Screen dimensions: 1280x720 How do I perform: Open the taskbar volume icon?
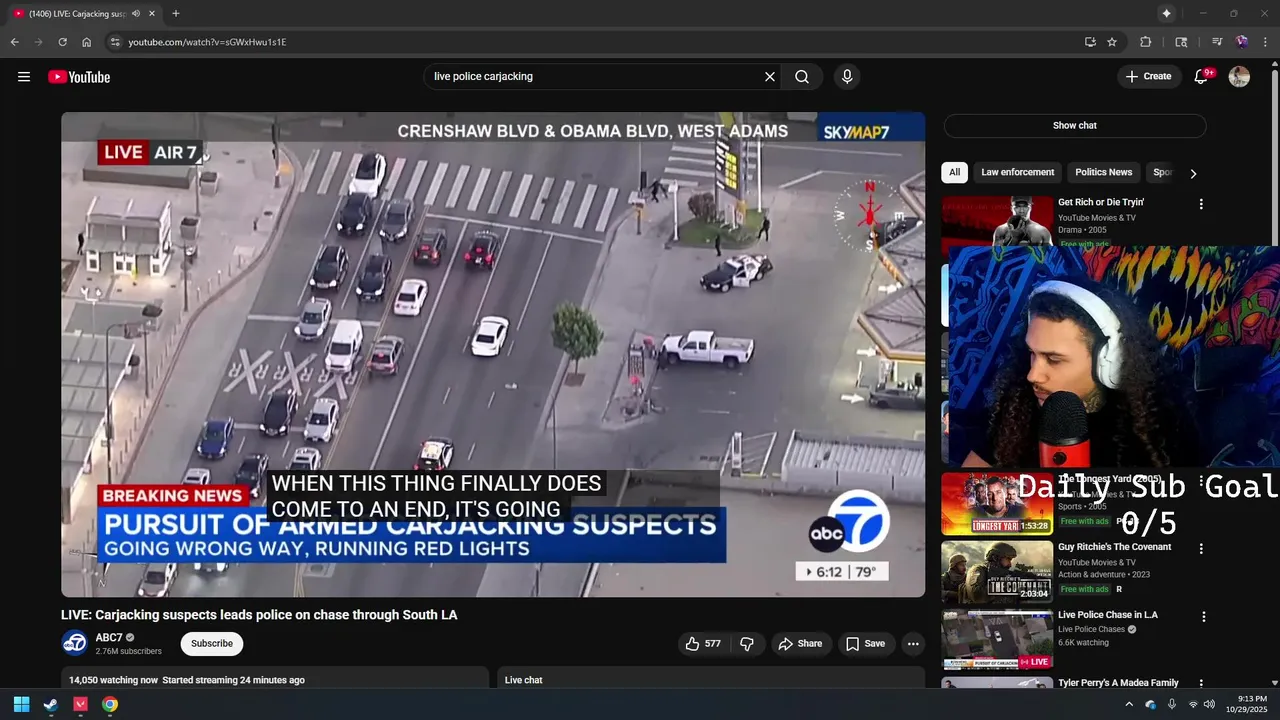point(1209,704)
